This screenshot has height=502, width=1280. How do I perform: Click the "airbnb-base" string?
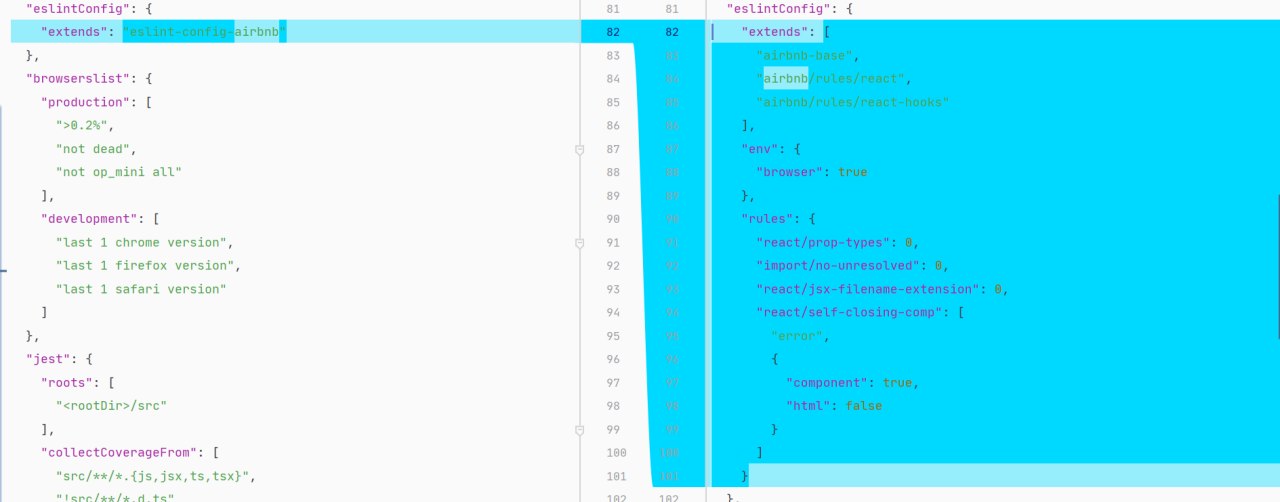pyautogui.click(x=805, y=55)
